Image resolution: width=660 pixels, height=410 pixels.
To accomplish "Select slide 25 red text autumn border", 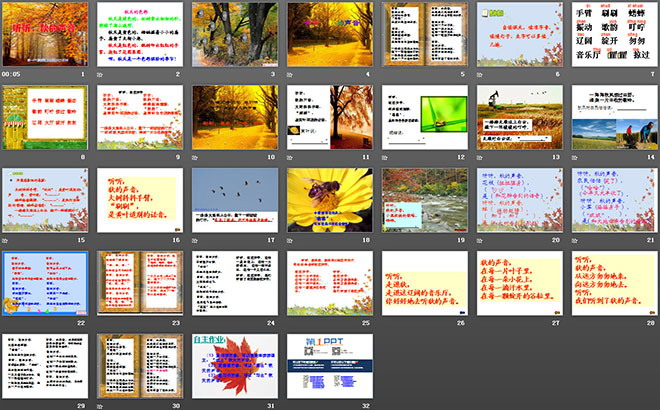I will [330, 283].
